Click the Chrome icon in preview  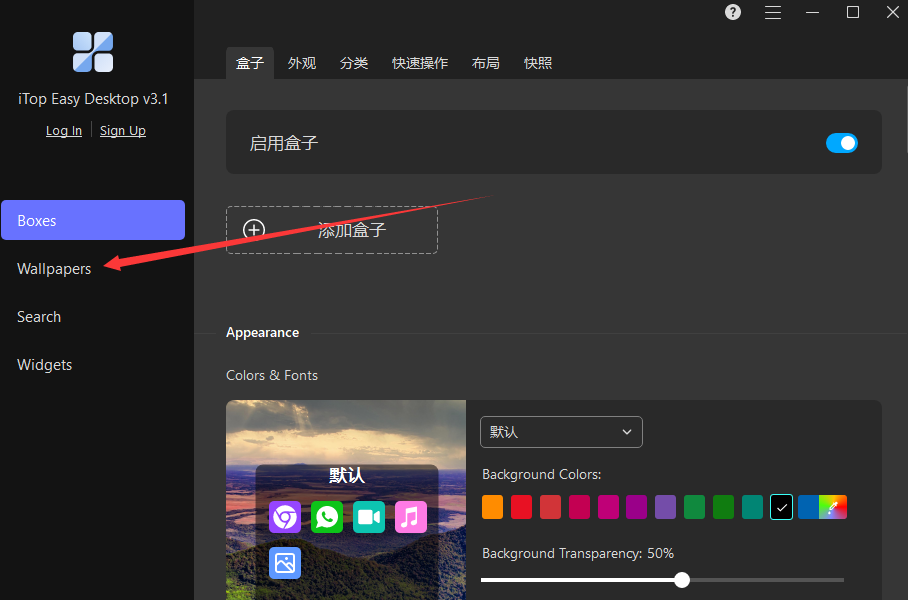pyautogui.click(x=285, y=517)
